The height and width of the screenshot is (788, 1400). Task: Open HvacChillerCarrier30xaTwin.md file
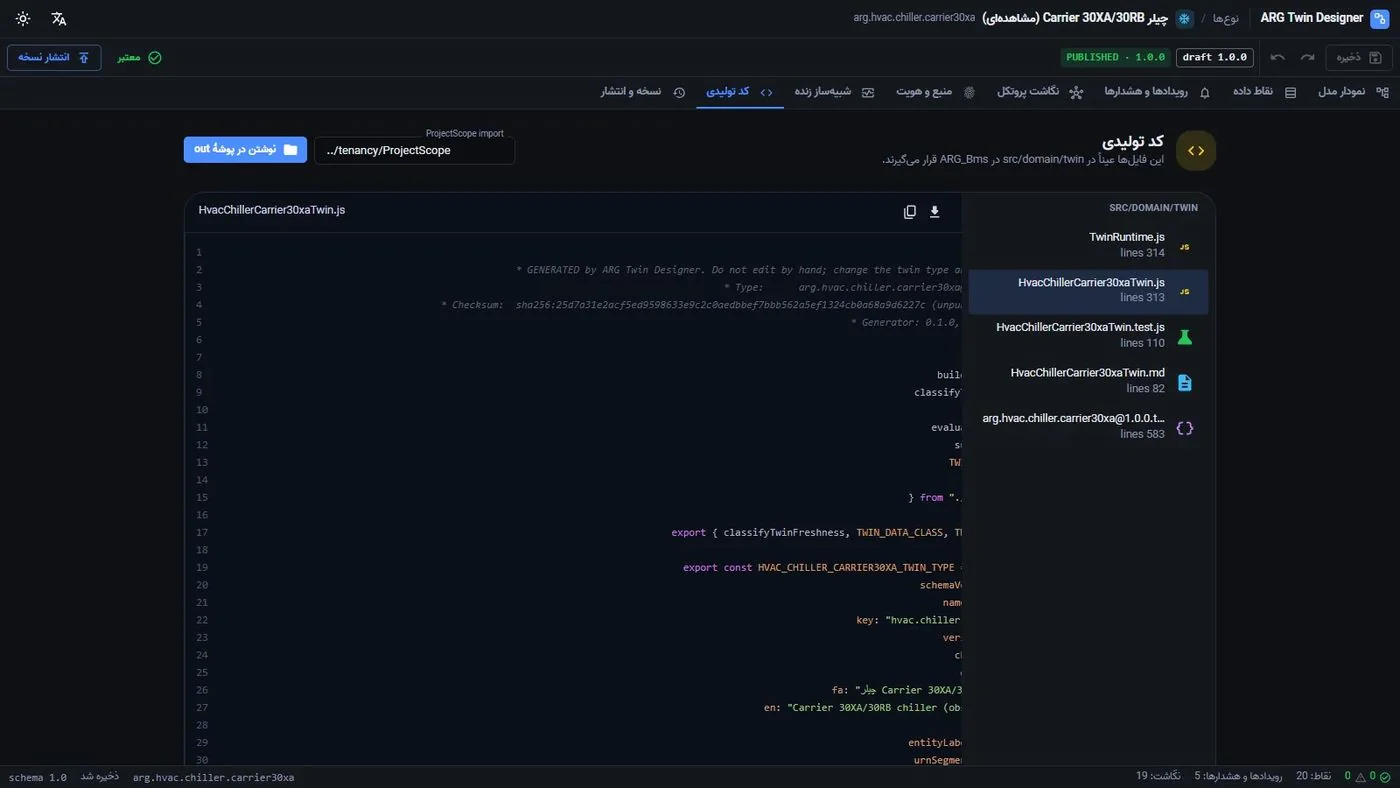[x=1088, y=381]
